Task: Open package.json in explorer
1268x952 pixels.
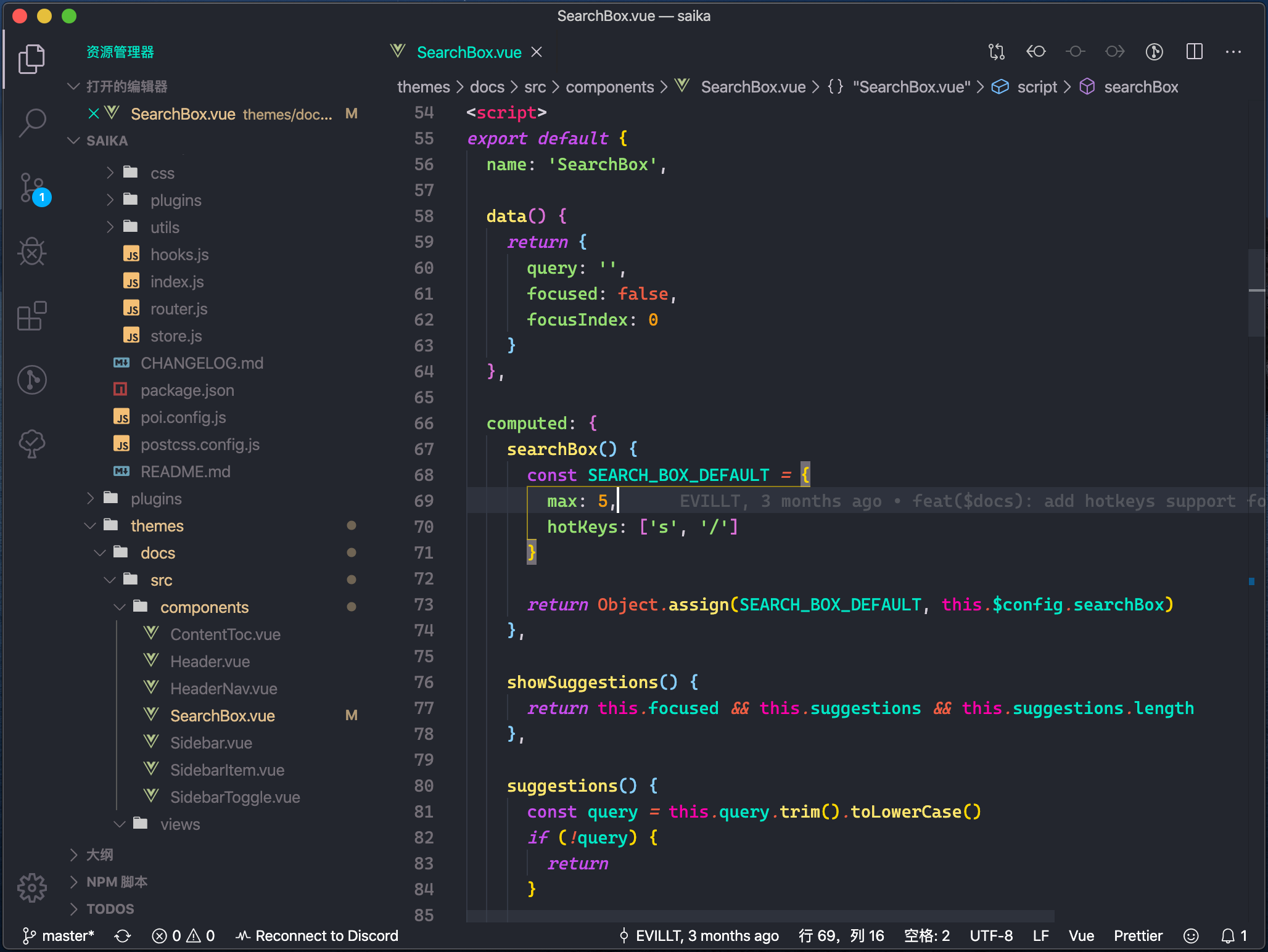Action: click(x=187, y=390)
